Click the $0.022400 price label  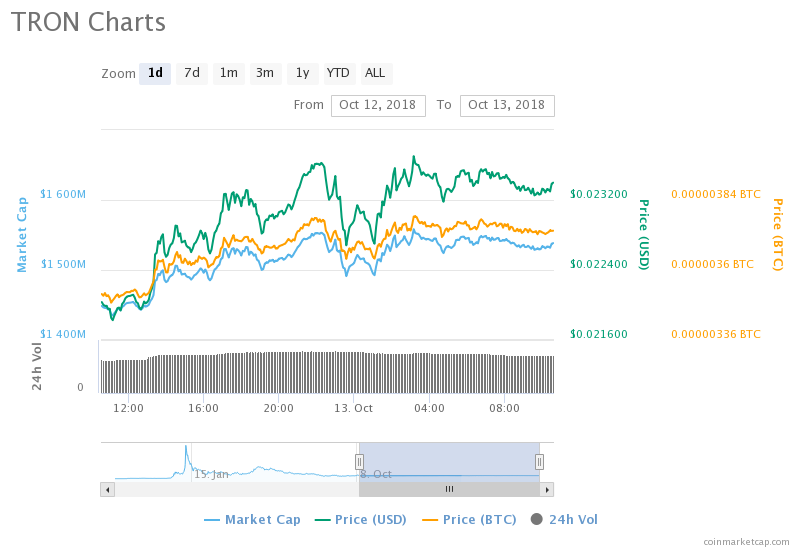[599, 264]
